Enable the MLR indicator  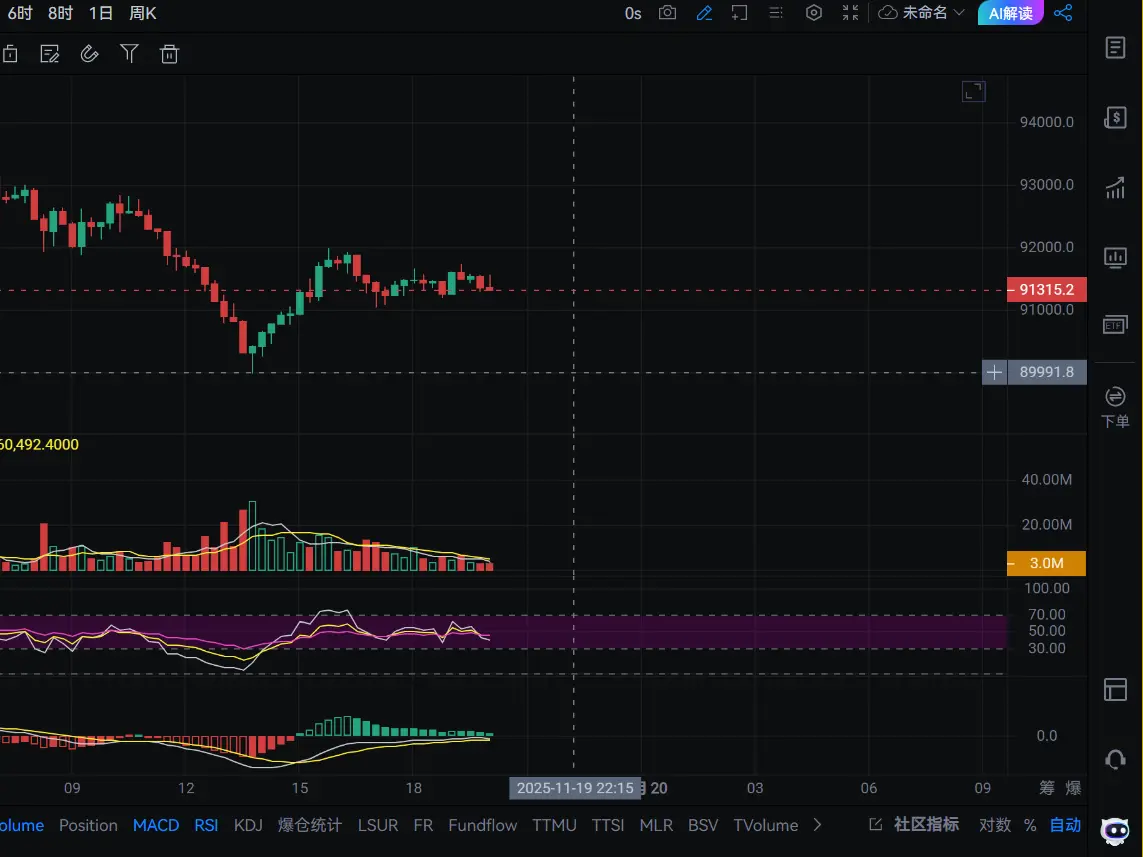point(656,825)
